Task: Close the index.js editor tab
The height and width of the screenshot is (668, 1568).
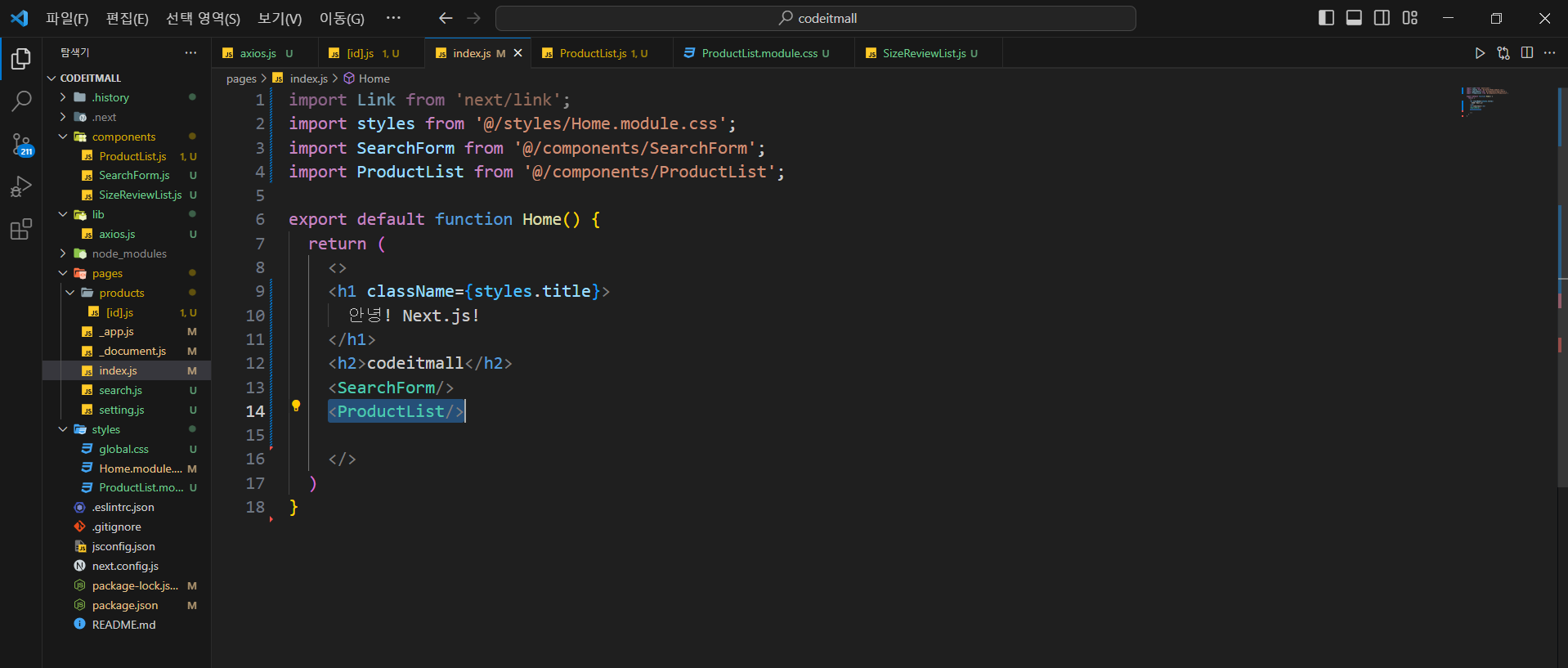Action: tap(517, 53)
